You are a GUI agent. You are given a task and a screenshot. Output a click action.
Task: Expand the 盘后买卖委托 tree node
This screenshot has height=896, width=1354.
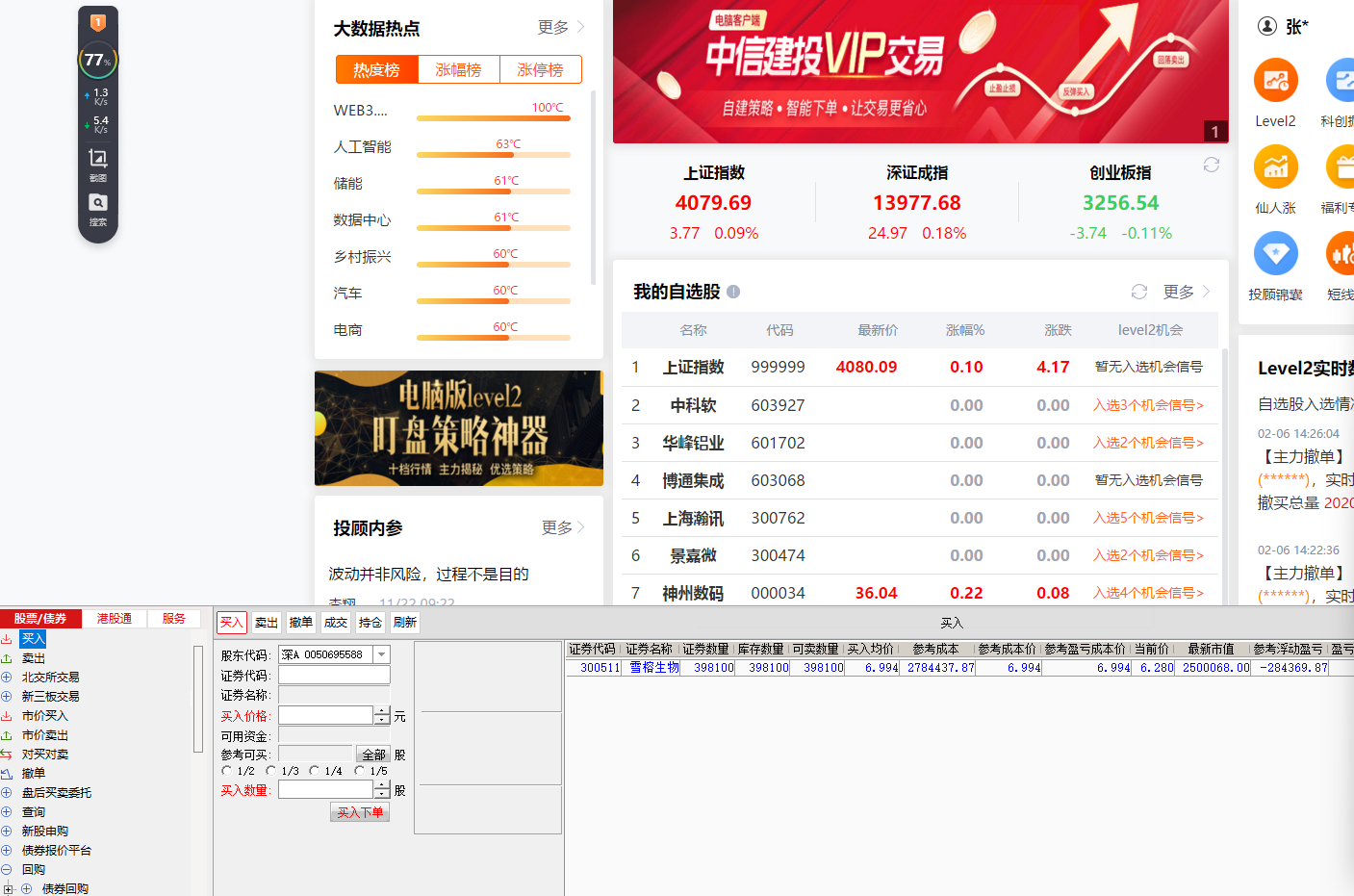click(7, 793)
